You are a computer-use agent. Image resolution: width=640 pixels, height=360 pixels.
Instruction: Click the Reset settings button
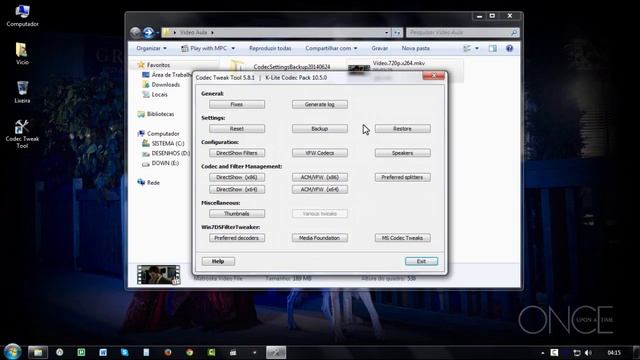237,129
